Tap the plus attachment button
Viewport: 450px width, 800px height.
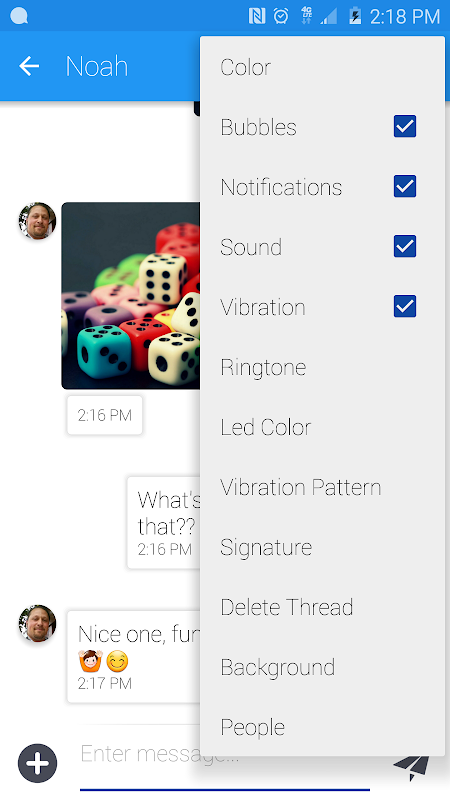37,763
